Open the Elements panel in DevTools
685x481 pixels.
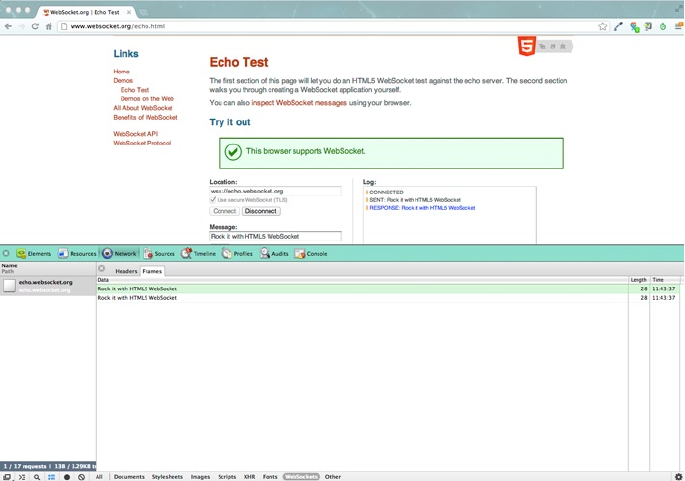(34, 253)
